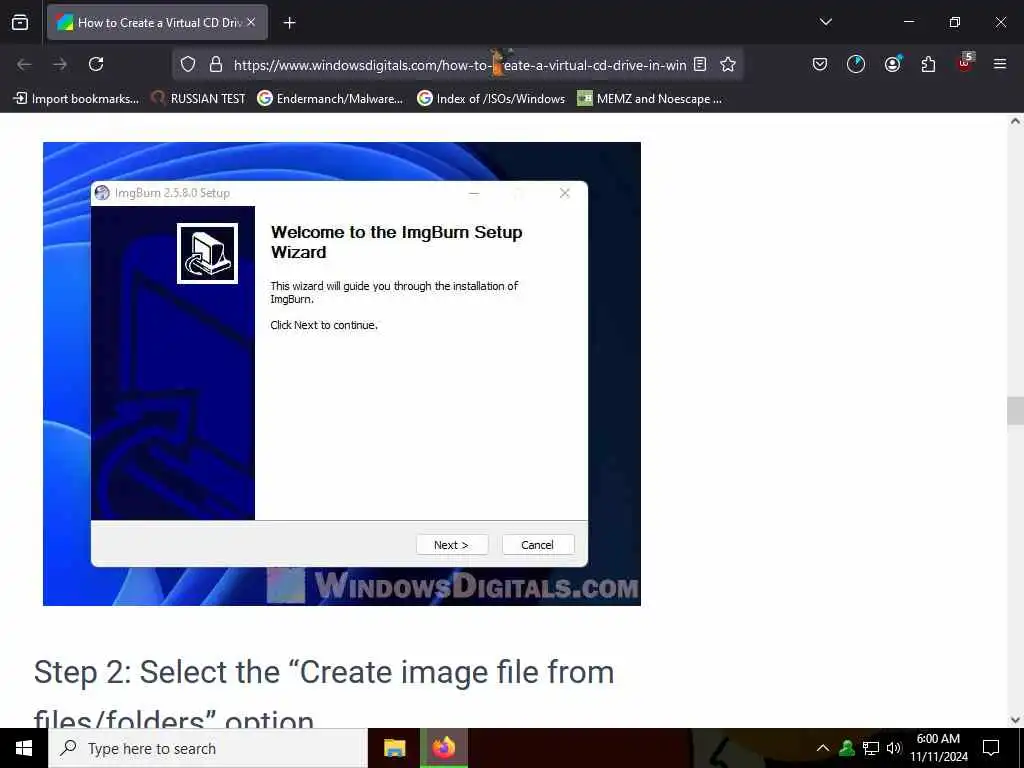The image size is (1024, 768).
Task: Select the 'How to Create a Virtual CD Driv' tab
Action: 157,22
